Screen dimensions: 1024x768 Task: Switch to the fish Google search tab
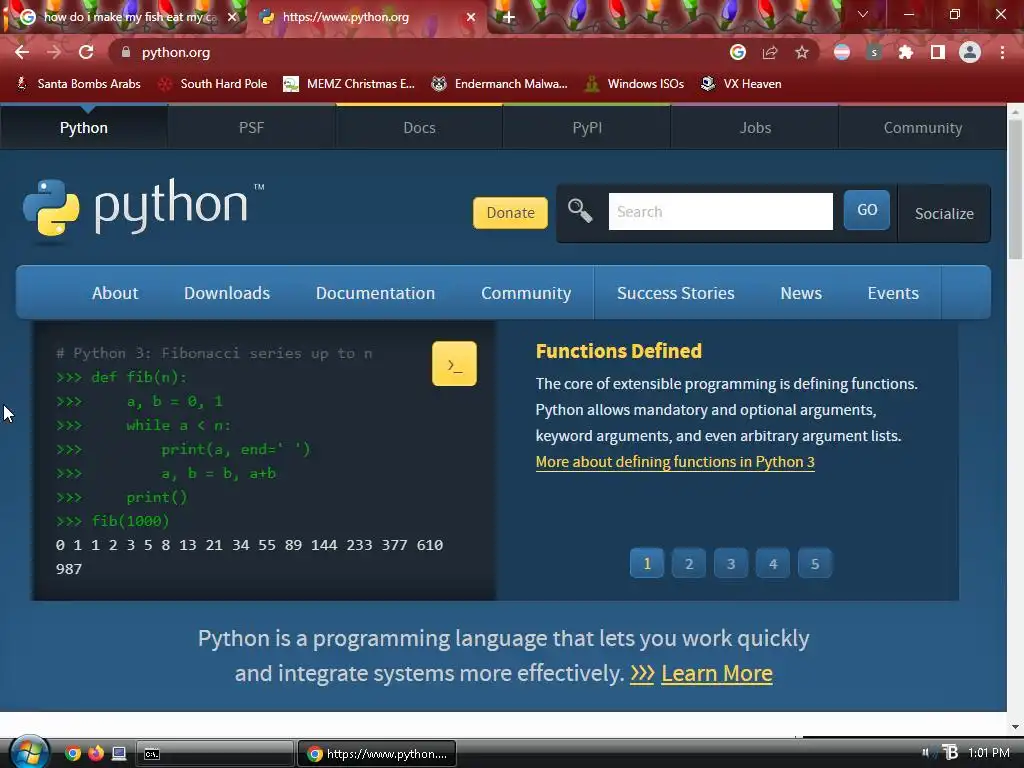(123, 17)
